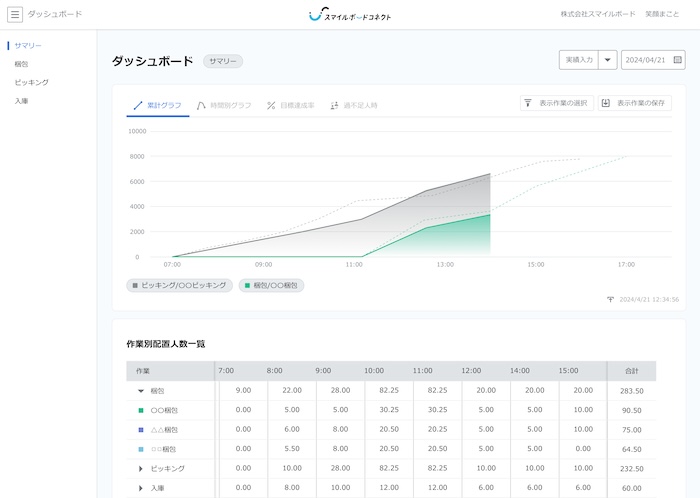Click the 2024/04/21 date input field
The width and height of the screenshot is (700, 498).
(645, 60)
